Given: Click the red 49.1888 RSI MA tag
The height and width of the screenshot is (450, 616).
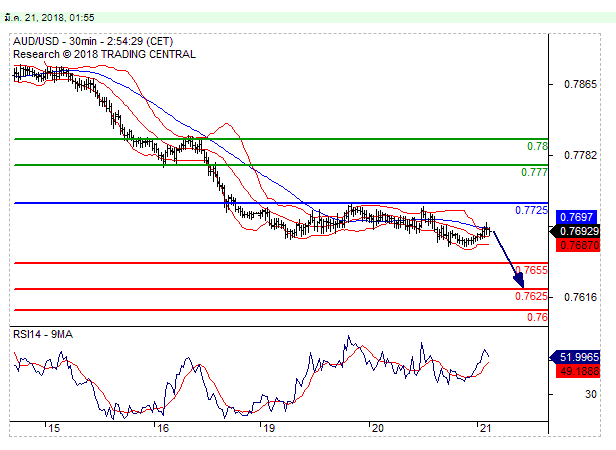Looking at the screenshot, I should (x=578, y=371).
